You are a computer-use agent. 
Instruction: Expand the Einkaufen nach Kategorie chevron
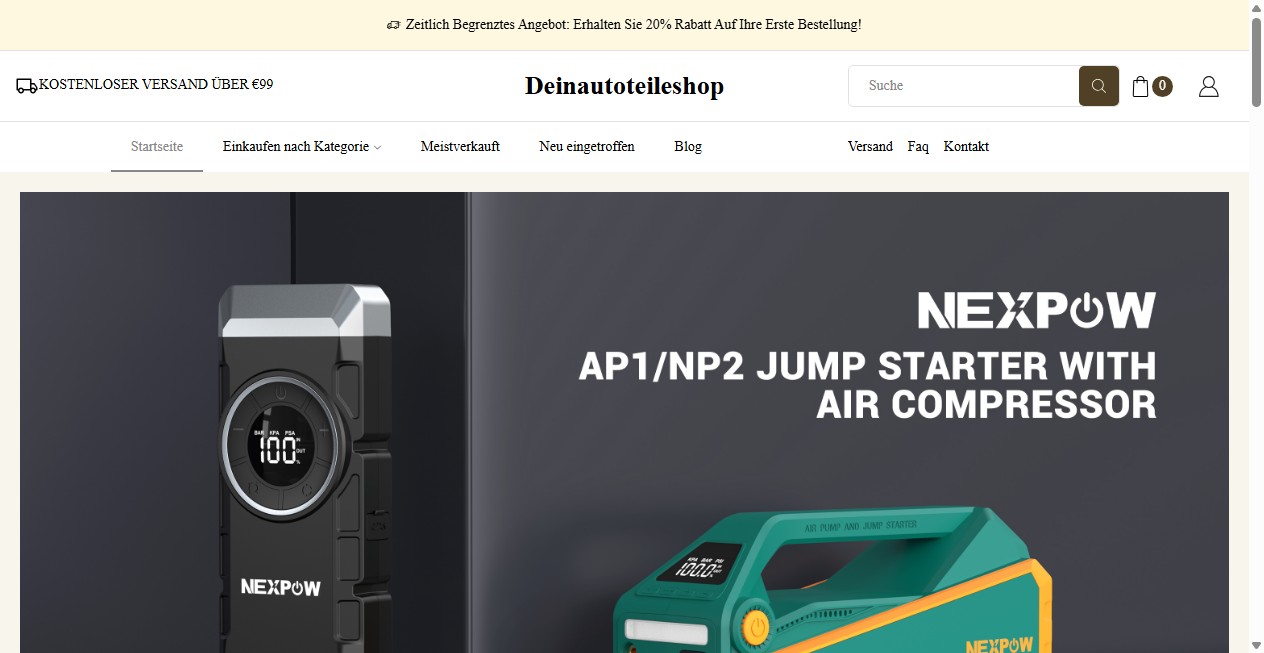click(x=378, y=147)
